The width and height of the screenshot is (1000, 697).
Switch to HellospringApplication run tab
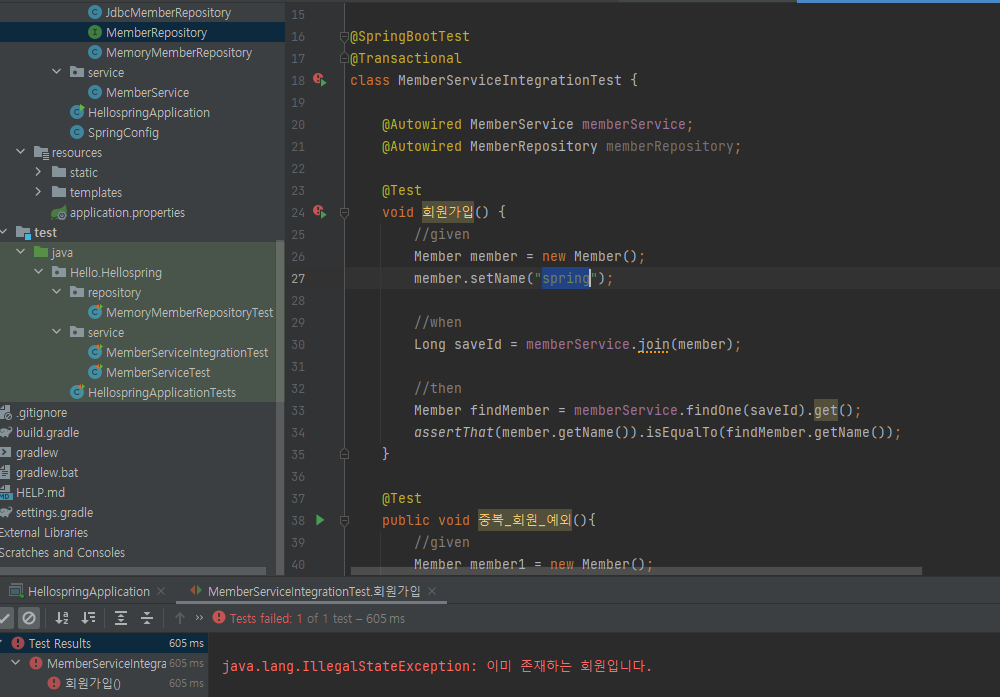(89, 592)
